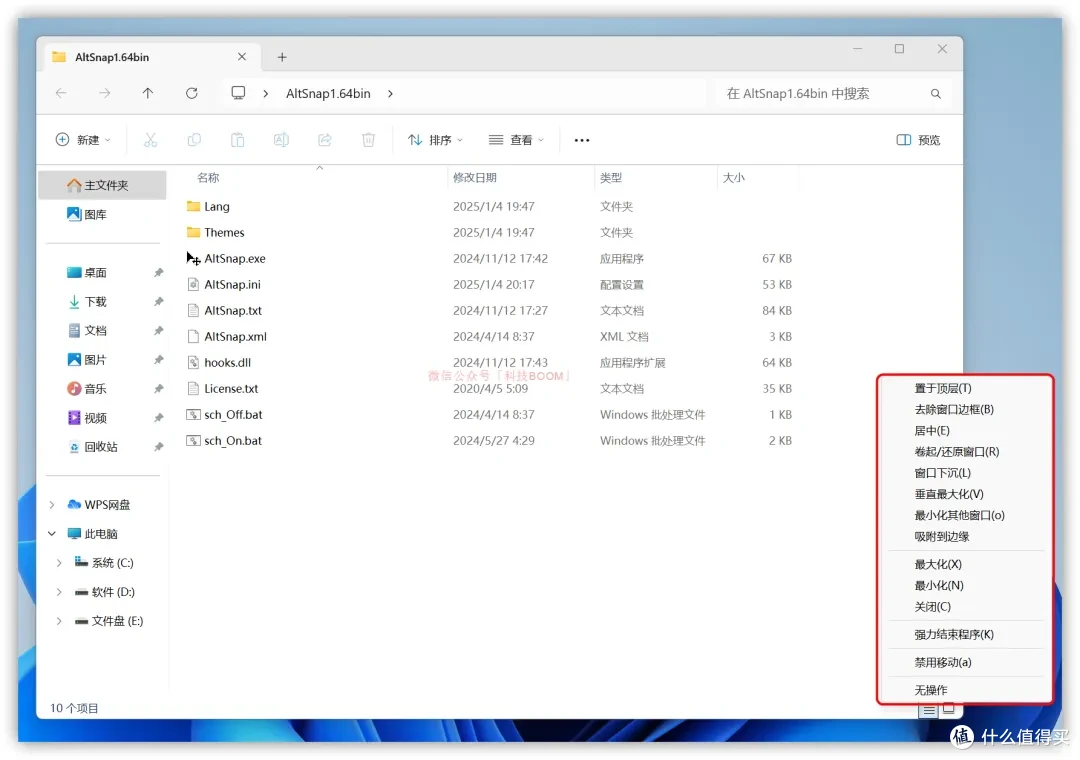The width and height of the screenshot is (1080, 760).
Task: Close the AltSnap1.64bin tab
Action: point(242,57)
